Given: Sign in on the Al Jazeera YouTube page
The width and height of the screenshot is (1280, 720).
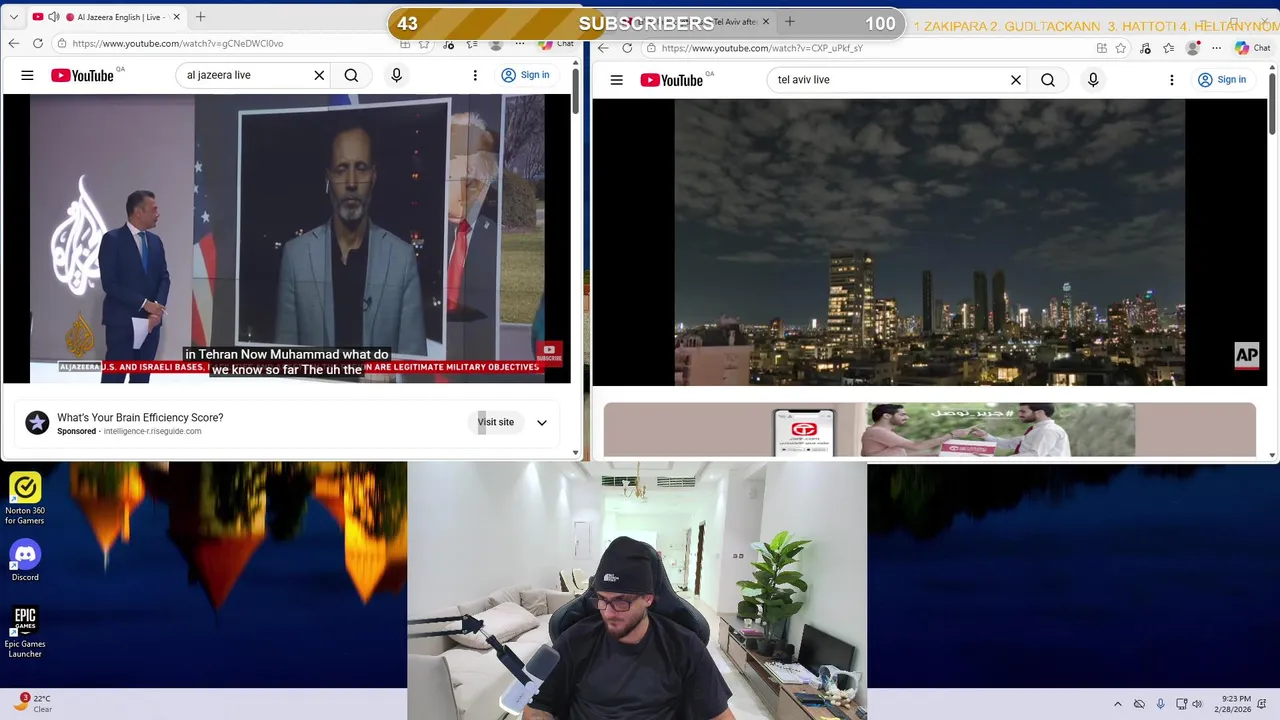Looking at the screenshot, I should (x=525, y=75).
